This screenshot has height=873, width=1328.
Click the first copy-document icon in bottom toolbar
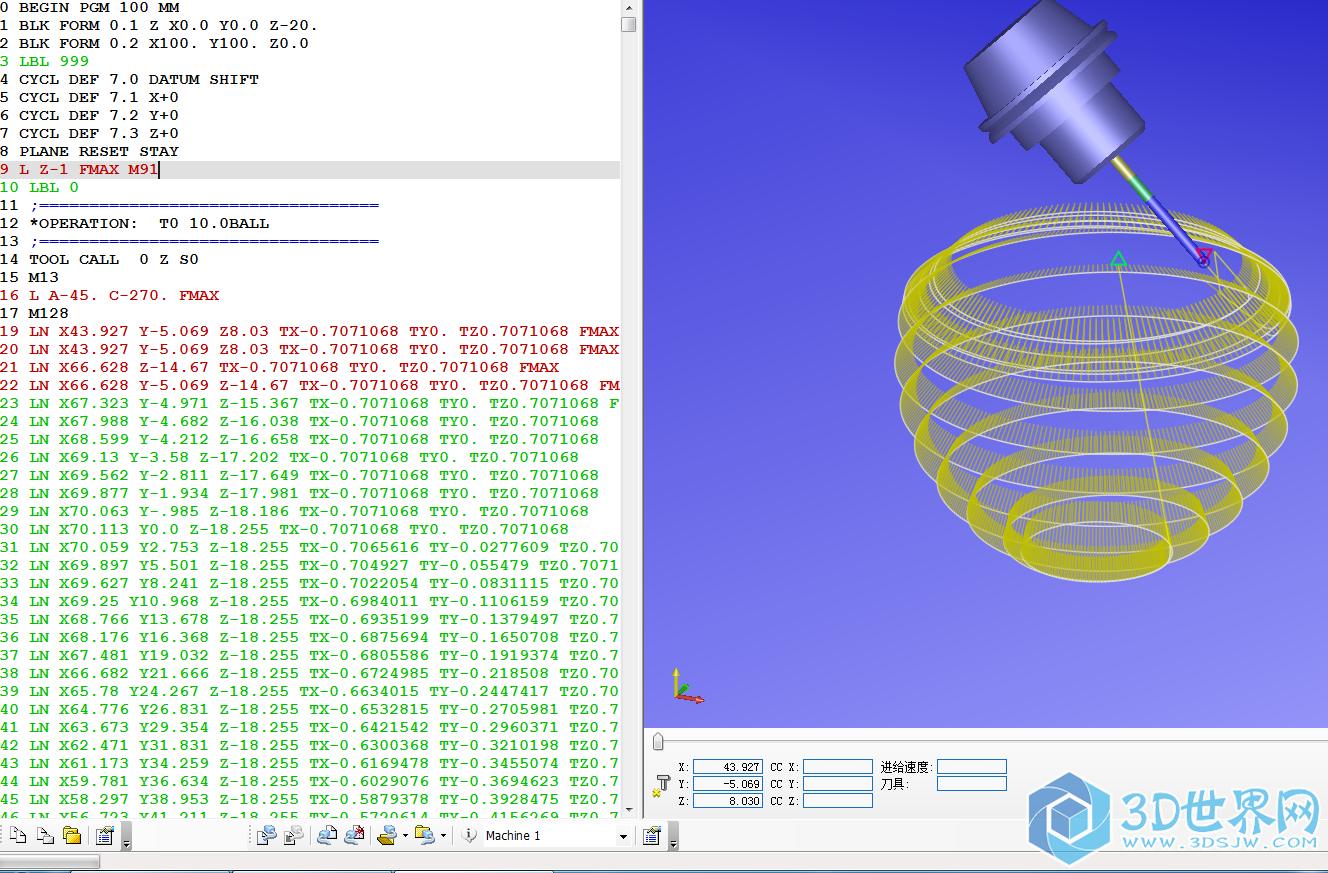[x=18, y=835]
